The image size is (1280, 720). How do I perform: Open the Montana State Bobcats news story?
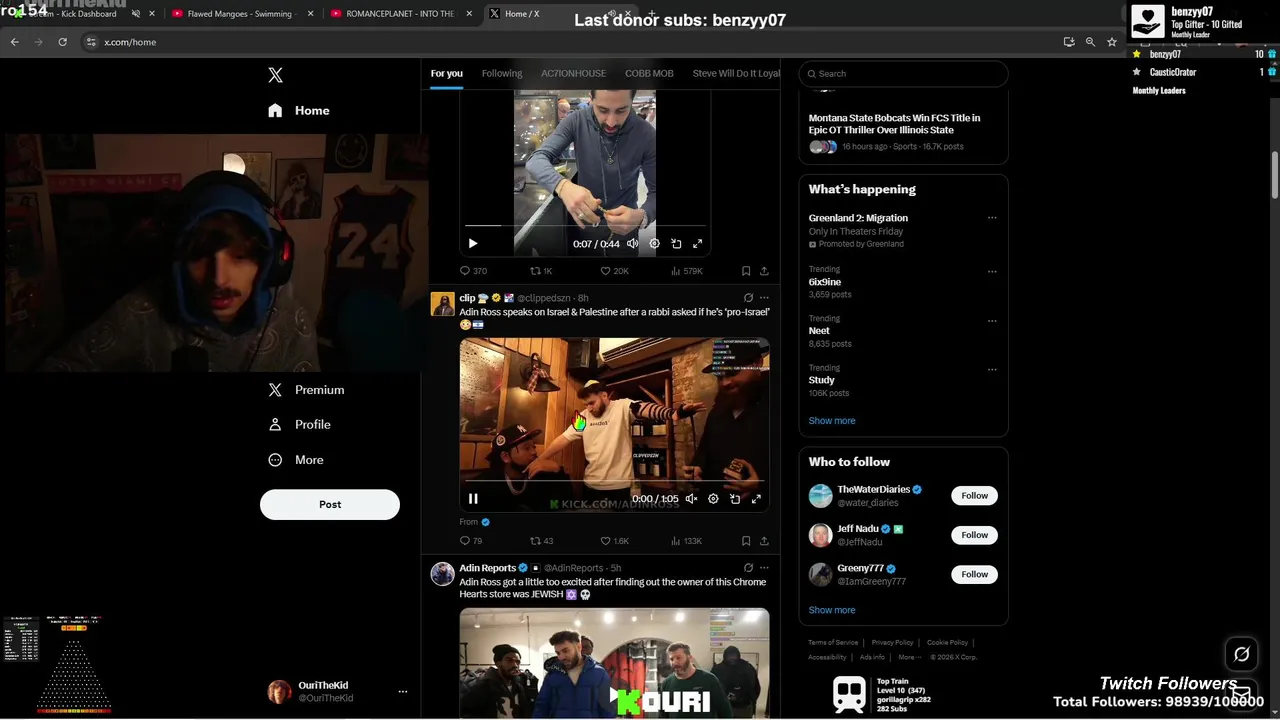click(894, 124)
